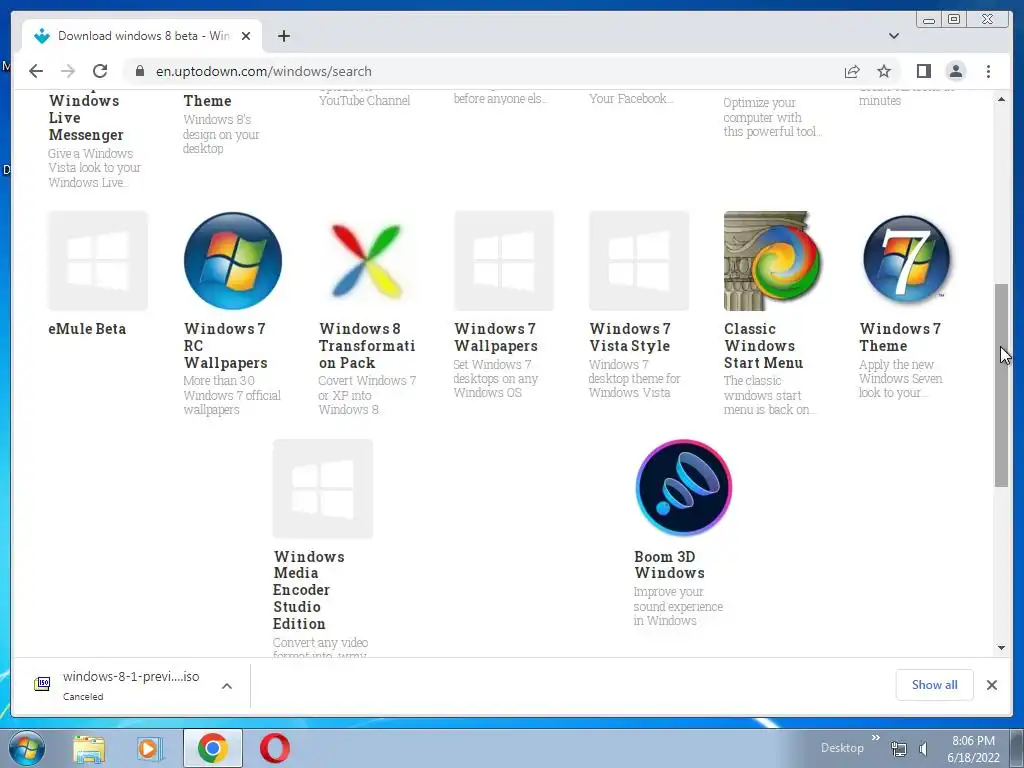Image resolution: width=1024 pixels, height=768 pixels.
Task: Expand the tab search dropdown
Action: tap(893, 36)
